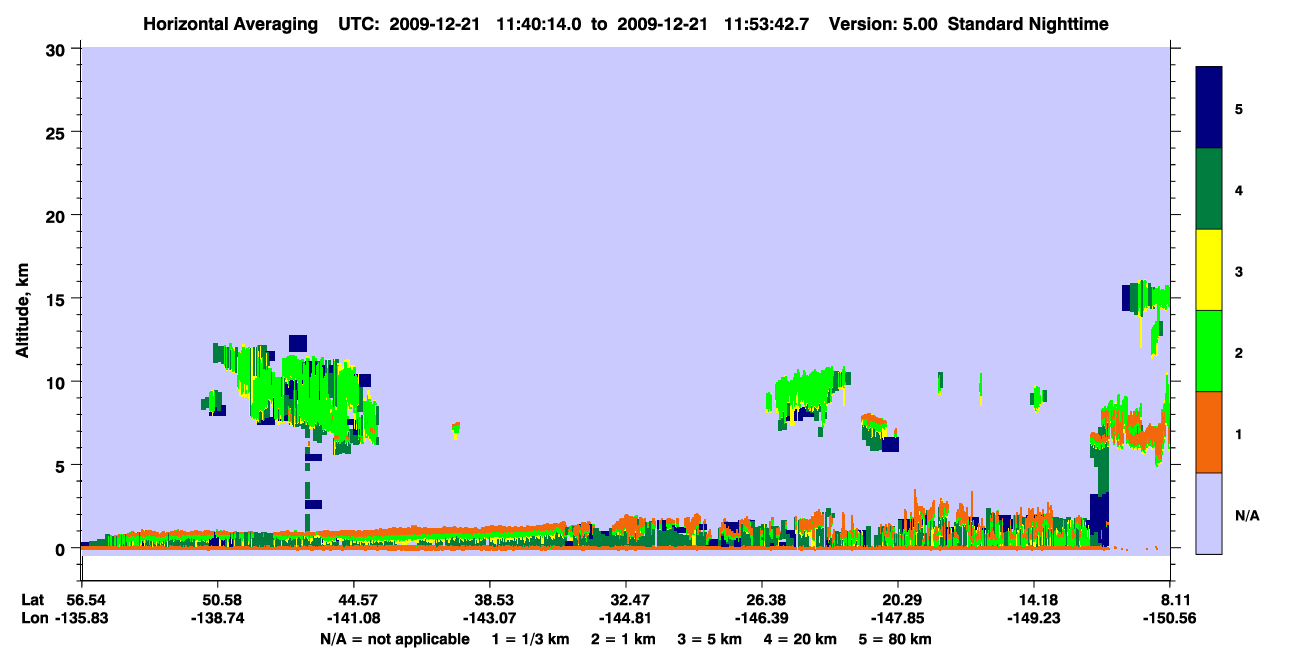
Task: Click the y-axis tick label 10
Action: tap(57, 382)
